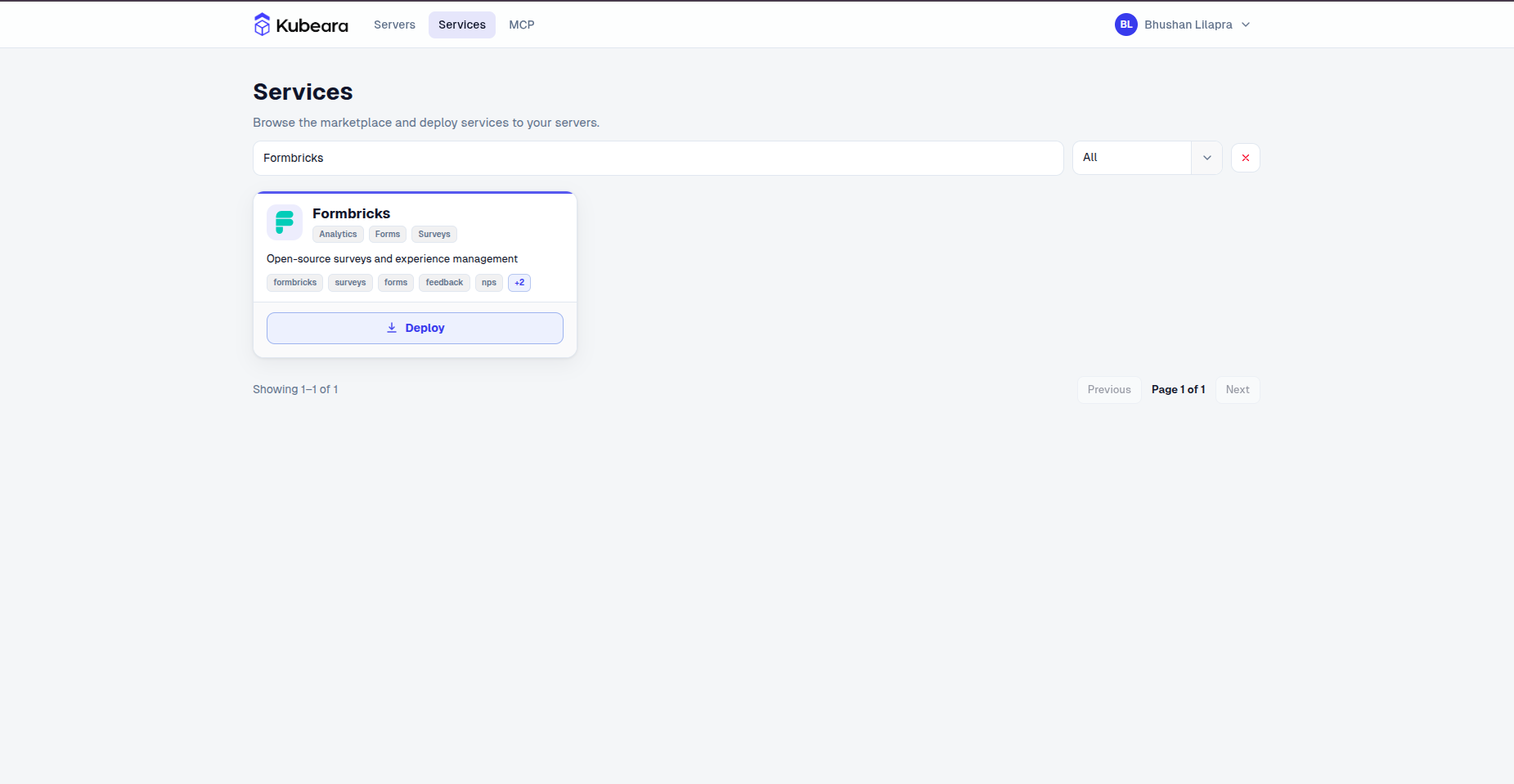This screenshot has height=784, width=1514.
Task: Click the lowercase forms tag
Action: (x=396, y=283)
